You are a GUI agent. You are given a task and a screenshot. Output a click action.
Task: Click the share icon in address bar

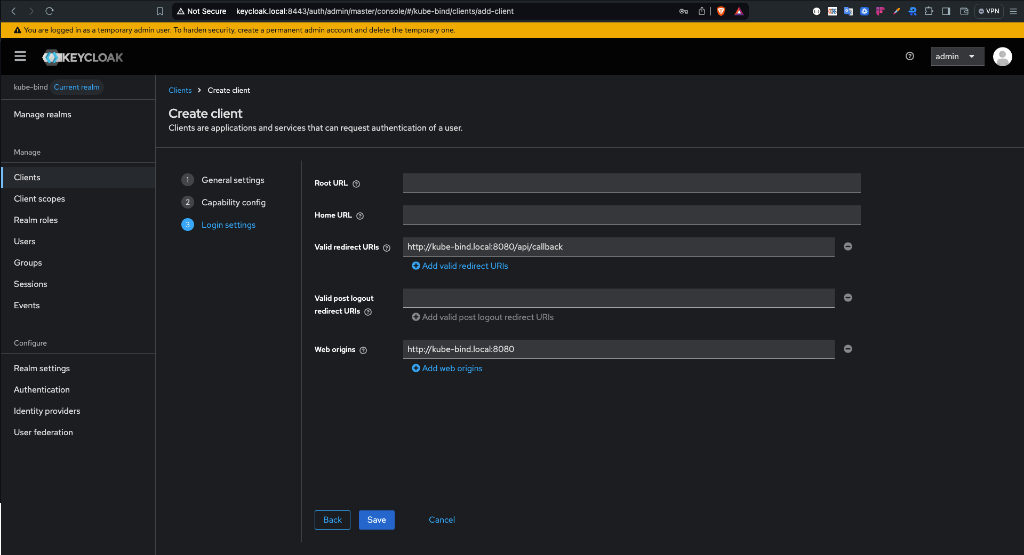click(701, 11)
